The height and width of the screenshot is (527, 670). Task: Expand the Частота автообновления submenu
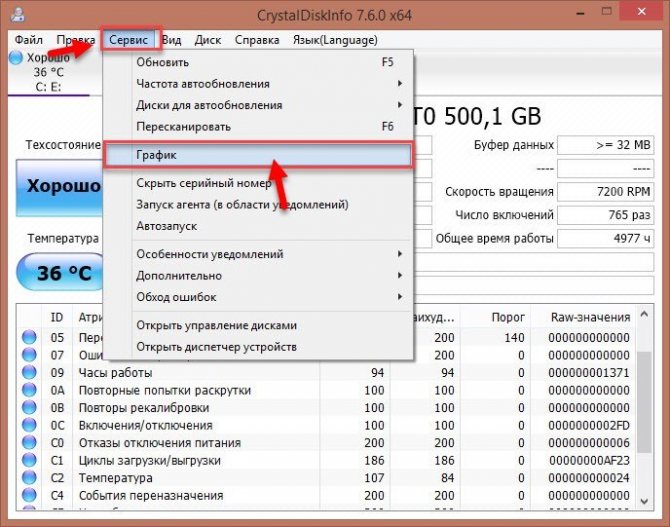coord(258,84)
